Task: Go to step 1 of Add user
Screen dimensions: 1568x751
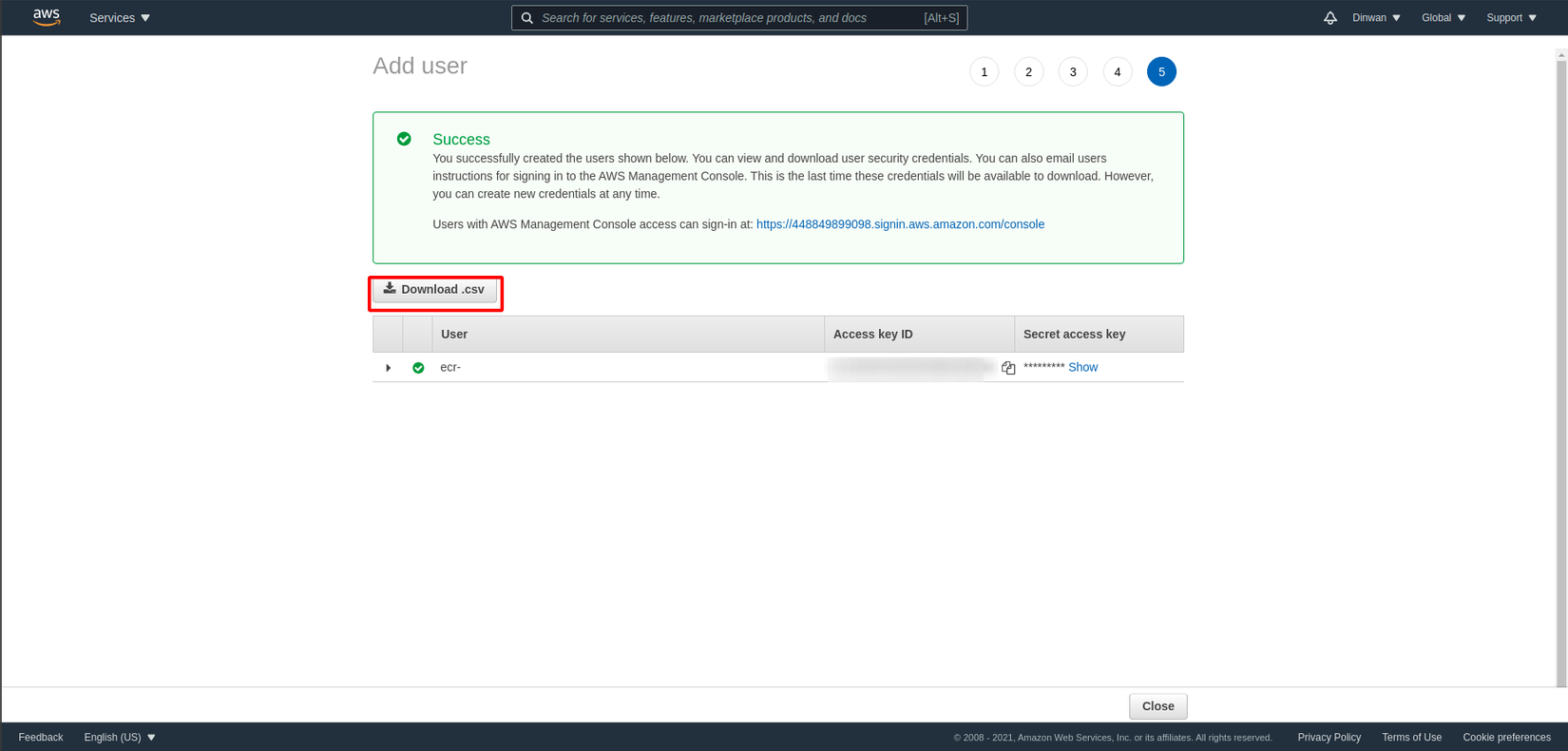Action: pos(985,71)
